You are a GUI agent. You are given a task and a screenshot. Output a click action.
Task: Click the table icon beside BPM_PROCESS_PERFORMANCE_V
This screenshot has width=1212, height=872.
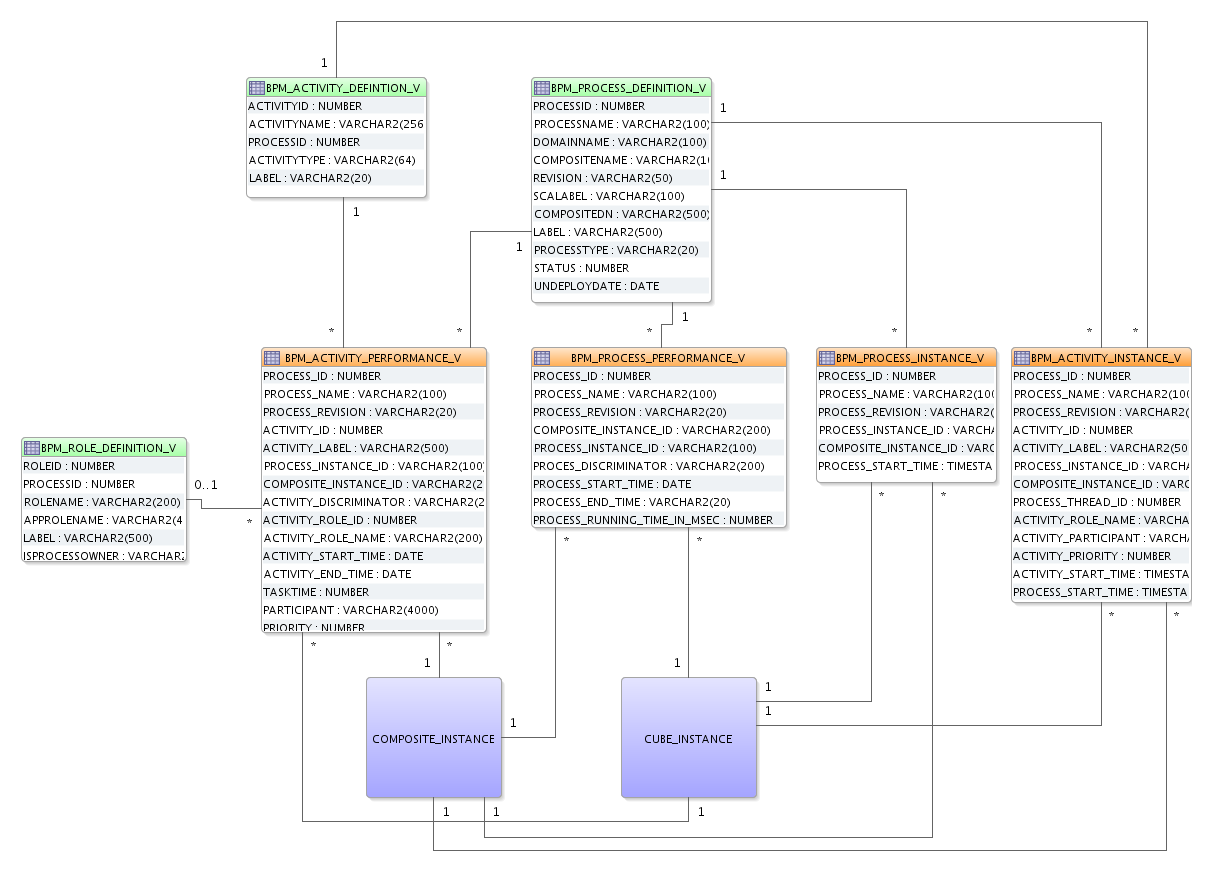click(541, 357)
